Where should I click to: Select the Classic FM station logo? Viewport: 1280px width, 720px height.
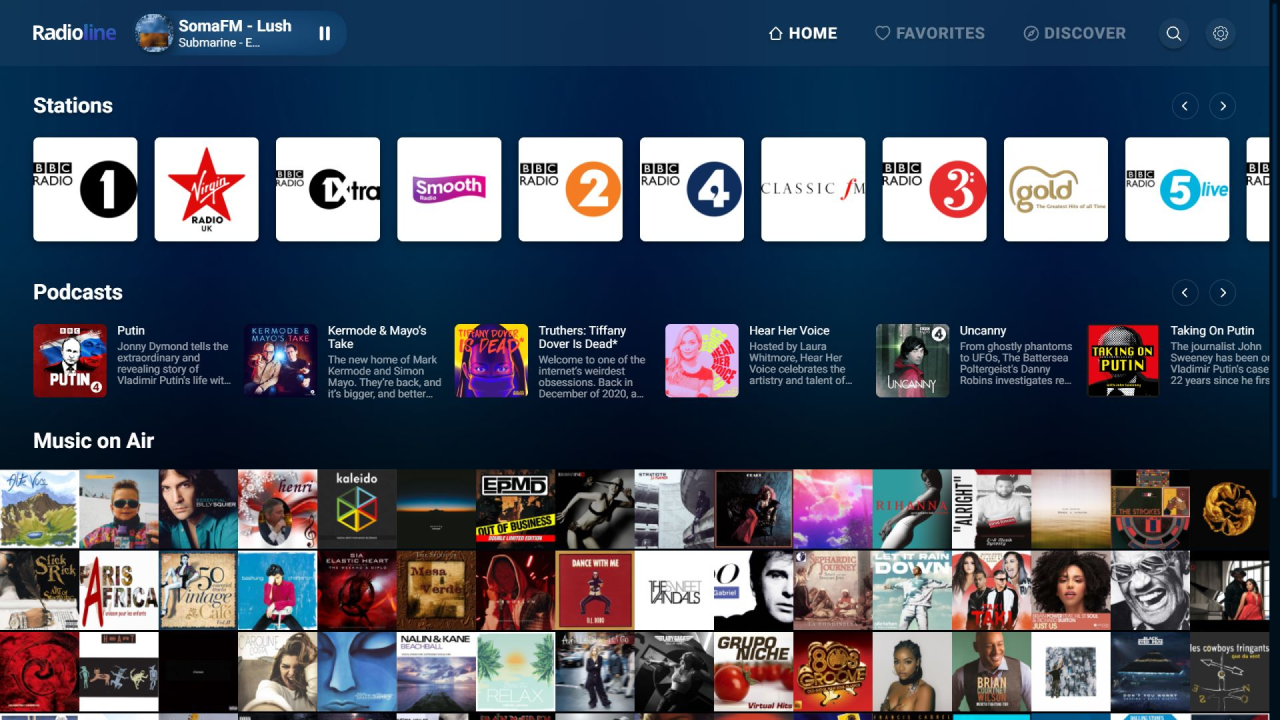pyautogui.click(x=813, y=188)
